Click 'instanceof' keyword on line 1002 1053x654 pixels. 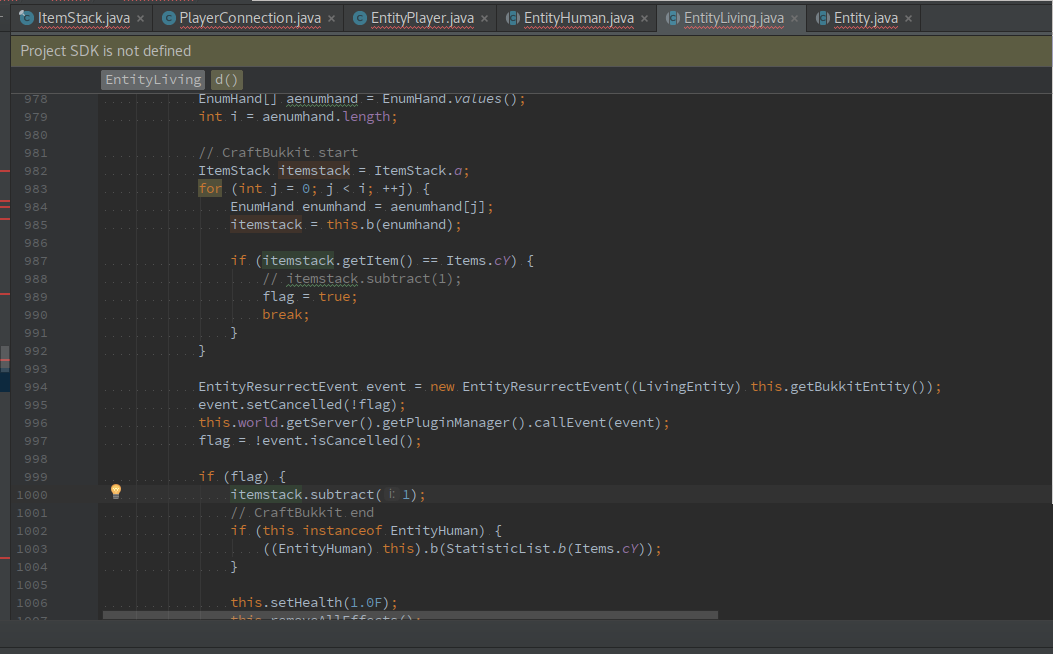point(342,531)
